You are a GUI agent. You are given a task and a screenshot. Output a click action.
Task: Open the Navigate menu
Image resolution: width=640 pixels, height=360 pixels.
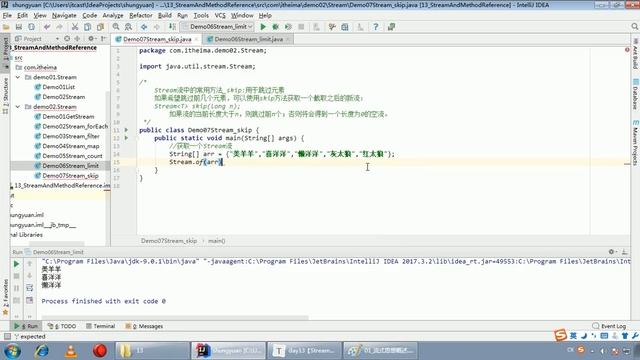point(64,16)
